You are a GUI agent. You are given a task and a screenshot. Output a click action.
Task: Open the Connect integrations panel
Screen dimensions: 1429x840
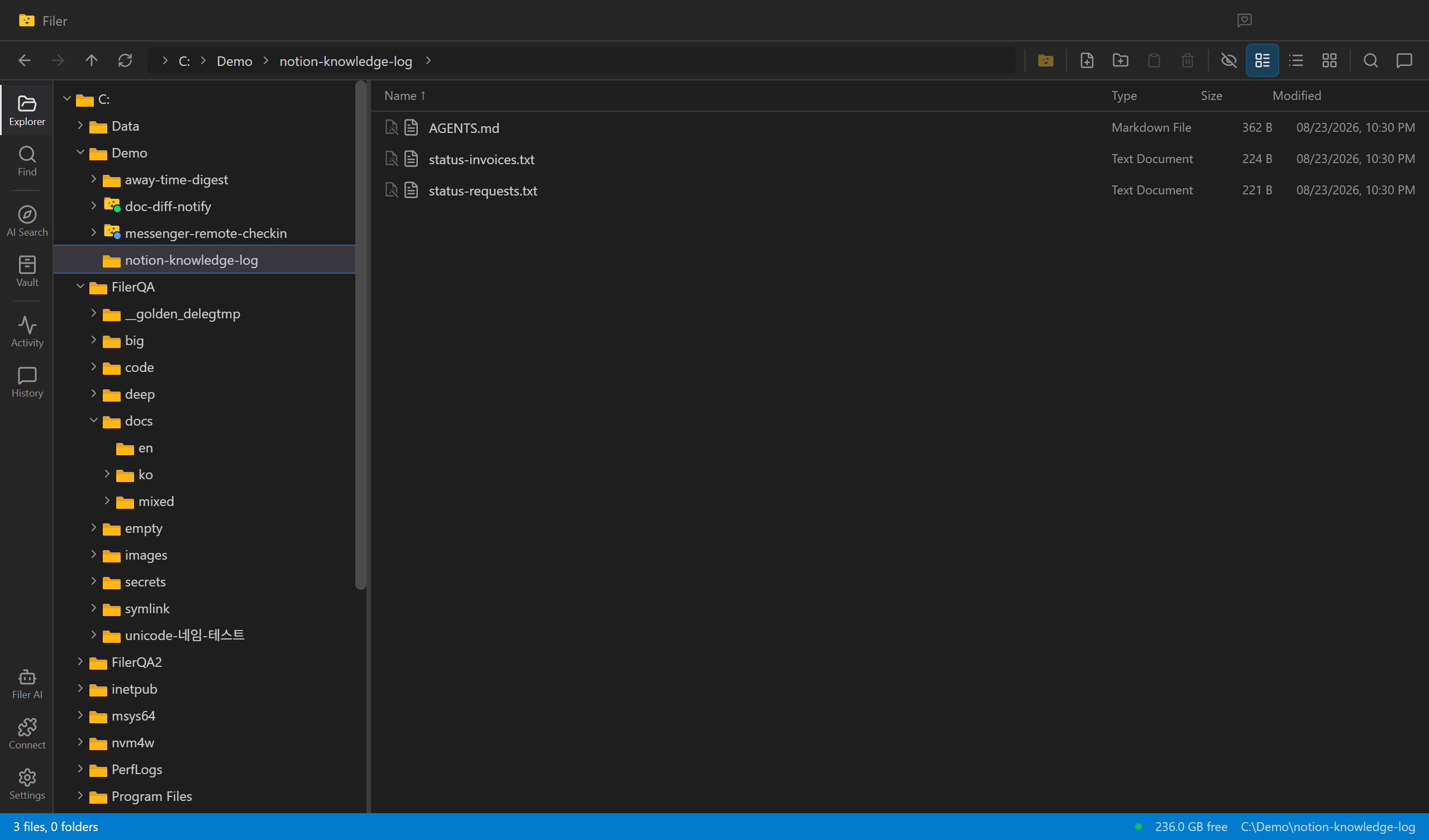click(x=27, y=734)
